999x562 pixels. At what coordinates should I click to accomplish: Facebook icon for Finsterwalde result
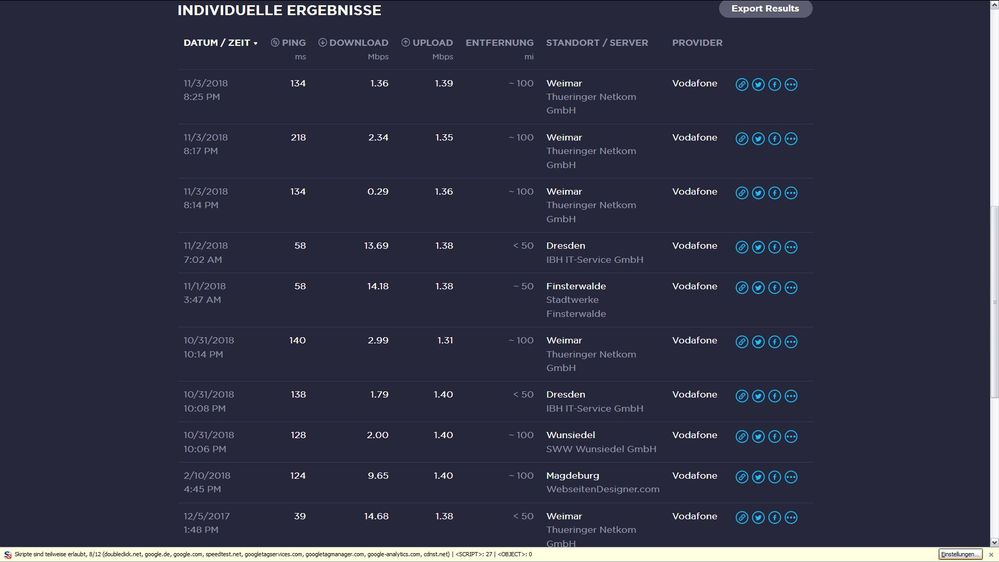775,287
